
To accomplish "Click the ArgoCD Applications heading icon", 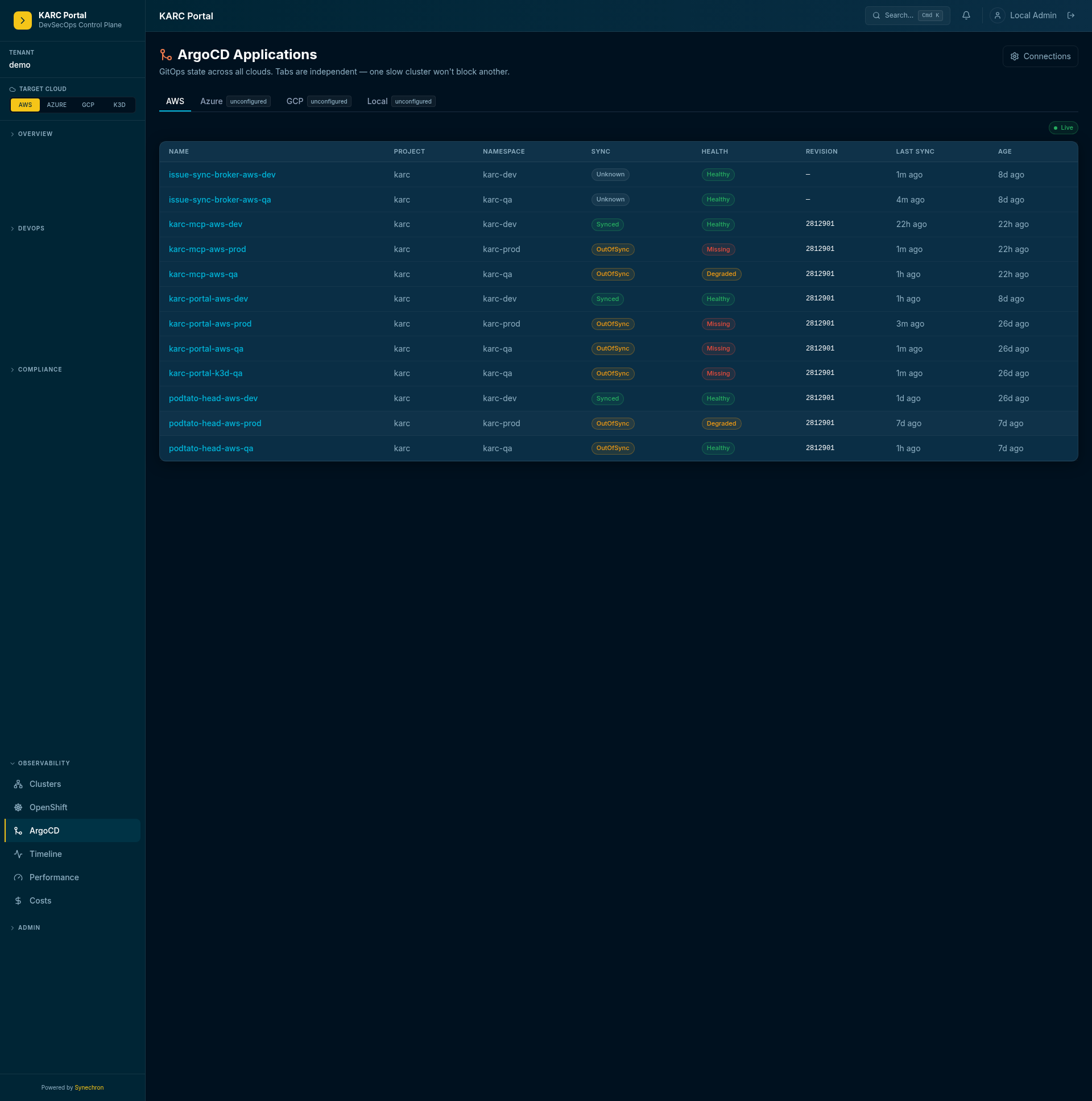I will 166,55.
